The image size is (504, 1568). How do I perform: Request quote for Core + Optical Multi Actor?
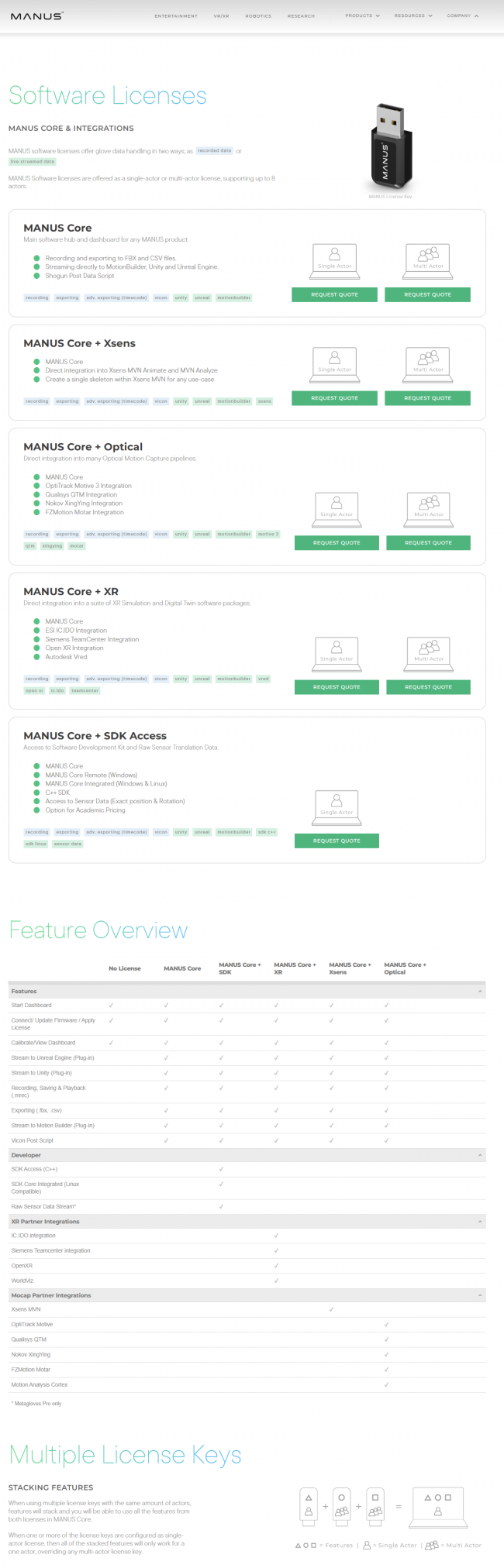[428, 543]
